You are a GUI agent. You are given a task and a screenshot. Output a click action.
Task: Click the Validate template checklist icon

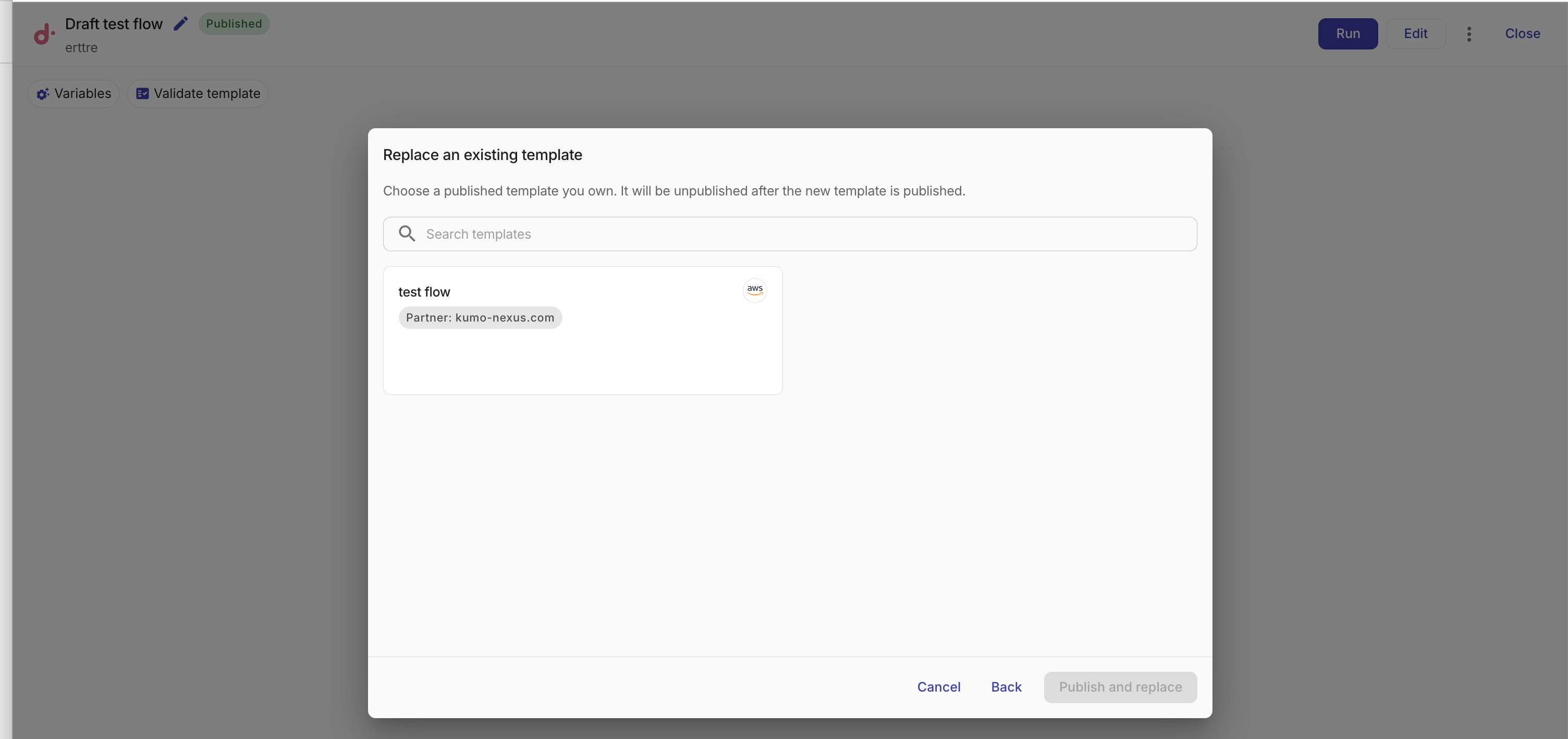pyautogui.click(x=142, y=94)
